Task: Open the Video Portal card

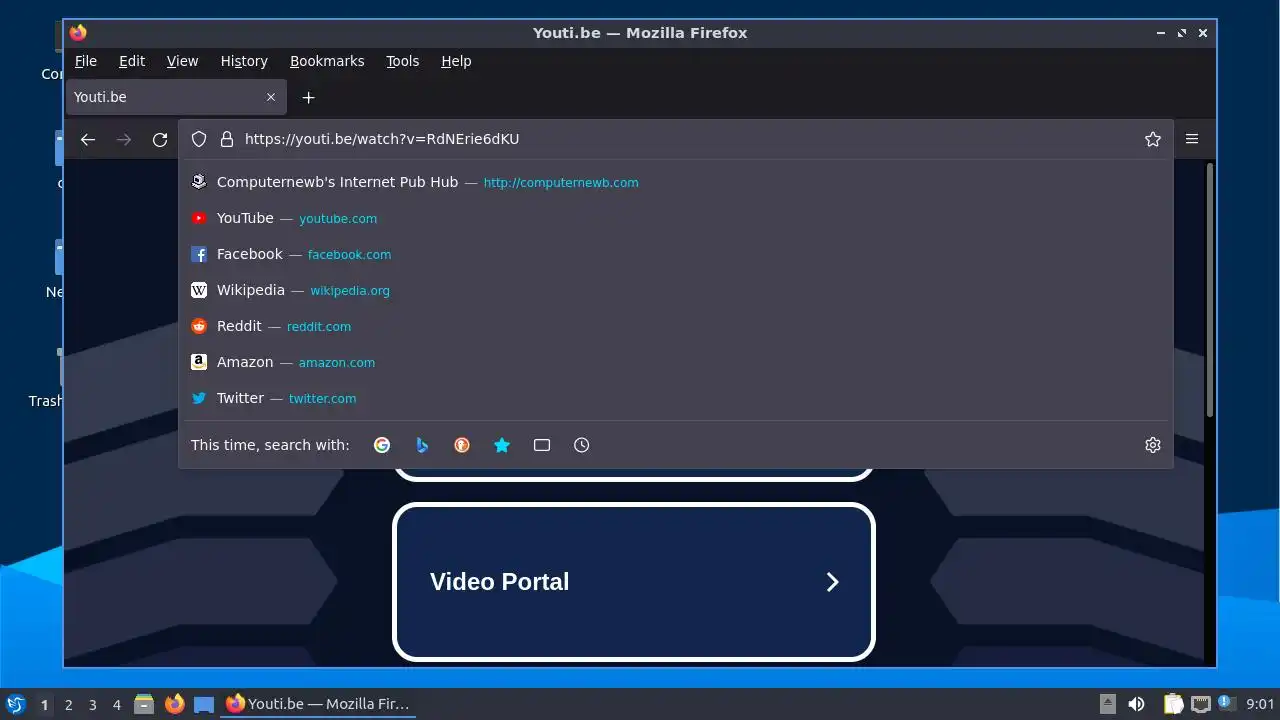Action: [634, 582]
